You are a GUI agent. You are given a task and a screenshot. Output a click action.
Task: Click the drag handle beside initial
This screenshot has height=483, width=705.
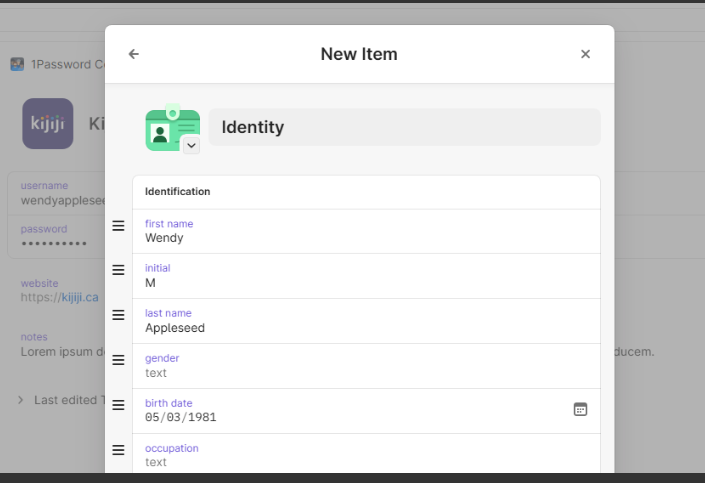pyautogui.click(x=118, y=270)
